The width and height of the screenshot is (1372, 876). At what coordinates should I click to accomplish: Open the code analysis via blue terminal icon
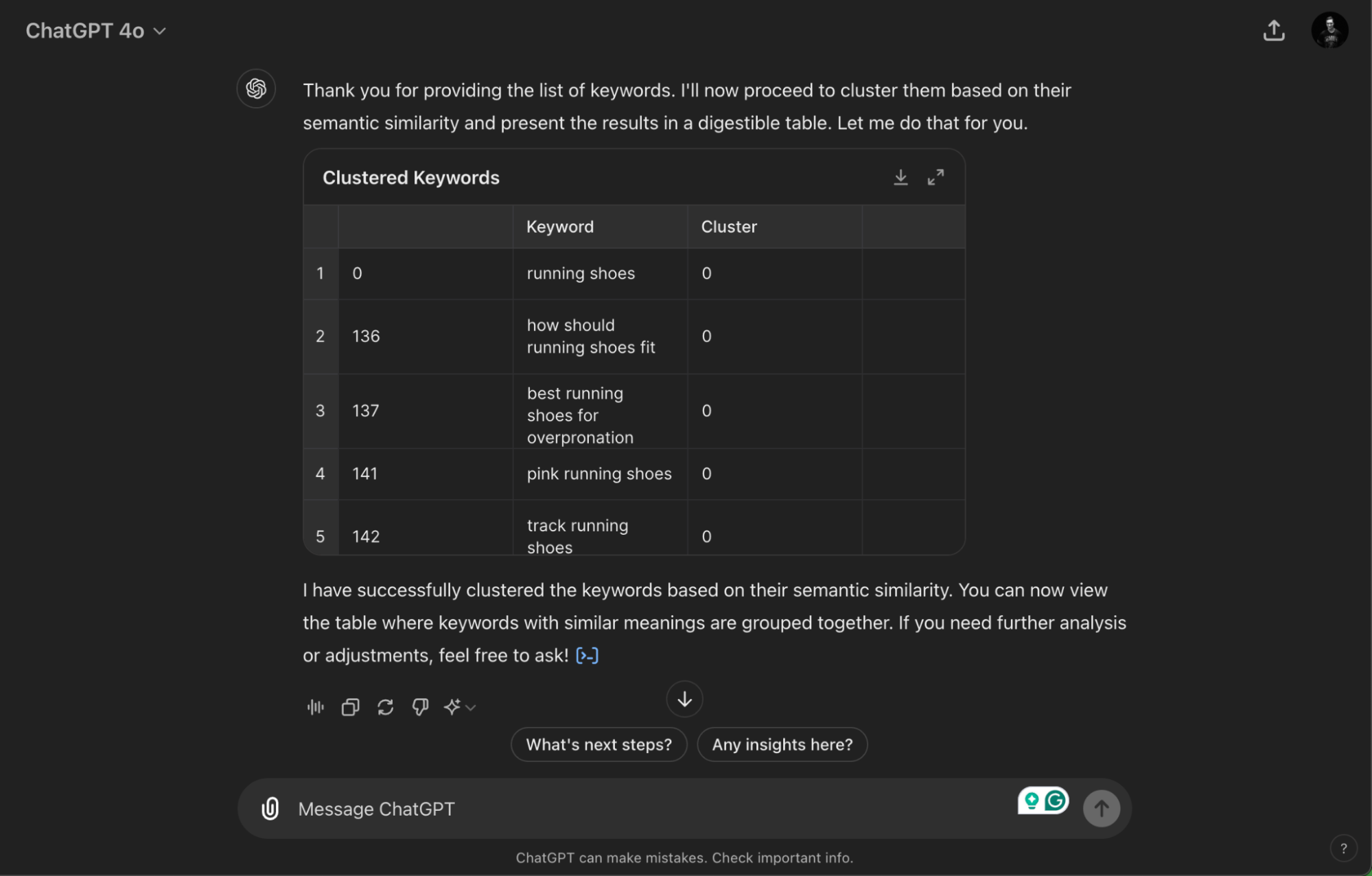click(587, 655)
